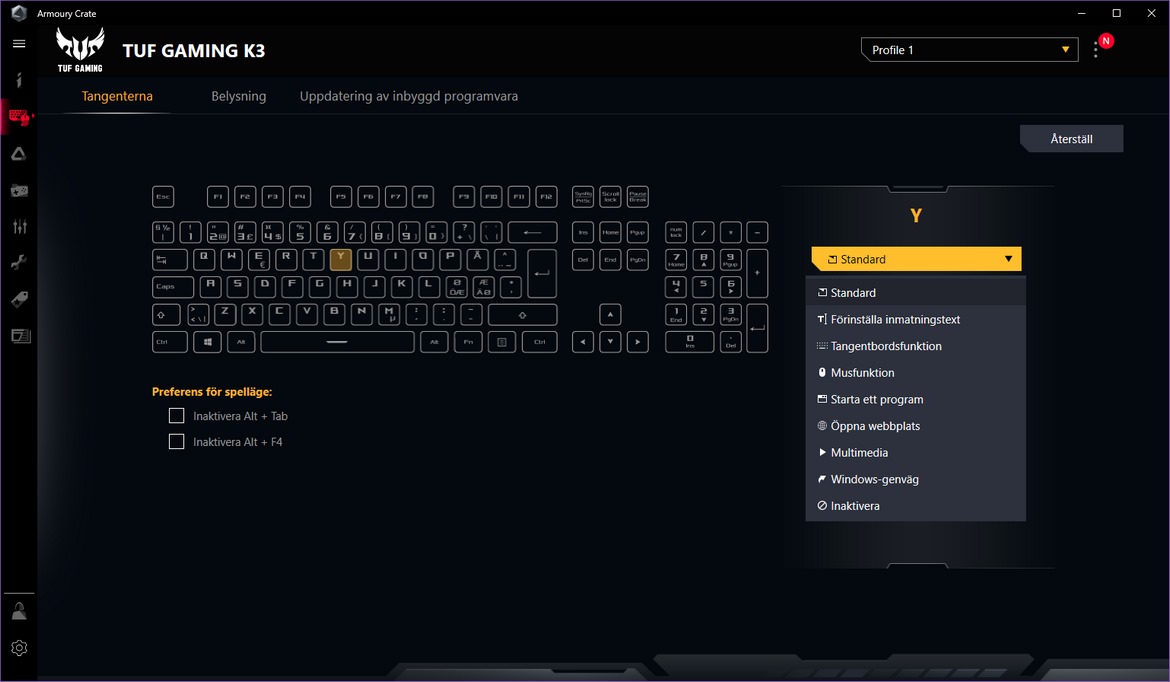The image size is (1170, 682).
Task: Choose Inaktivera option
Action: [916, 506]
